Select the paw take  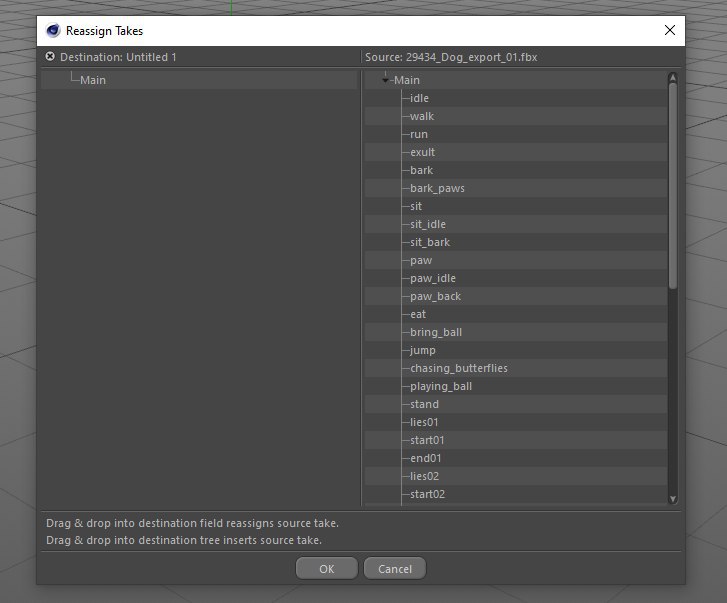point(421,260)
